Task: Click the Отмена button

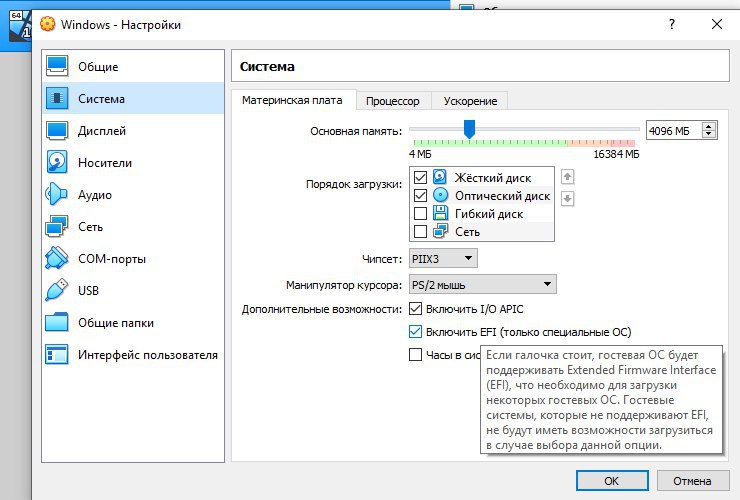Action: click(x=692, y=481)
